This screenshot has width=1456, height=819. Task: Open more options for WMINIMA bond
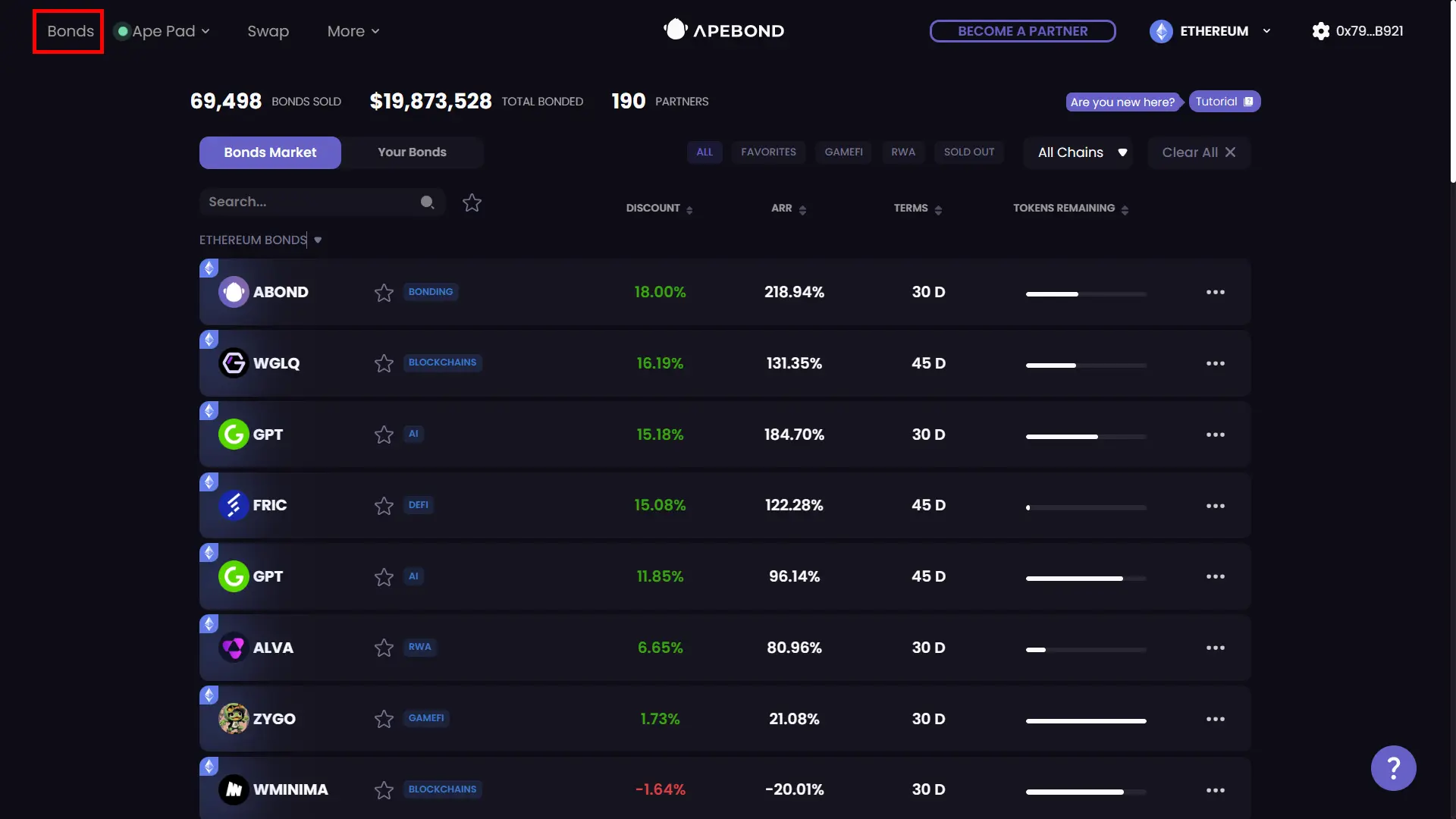tap(1216, 790)
